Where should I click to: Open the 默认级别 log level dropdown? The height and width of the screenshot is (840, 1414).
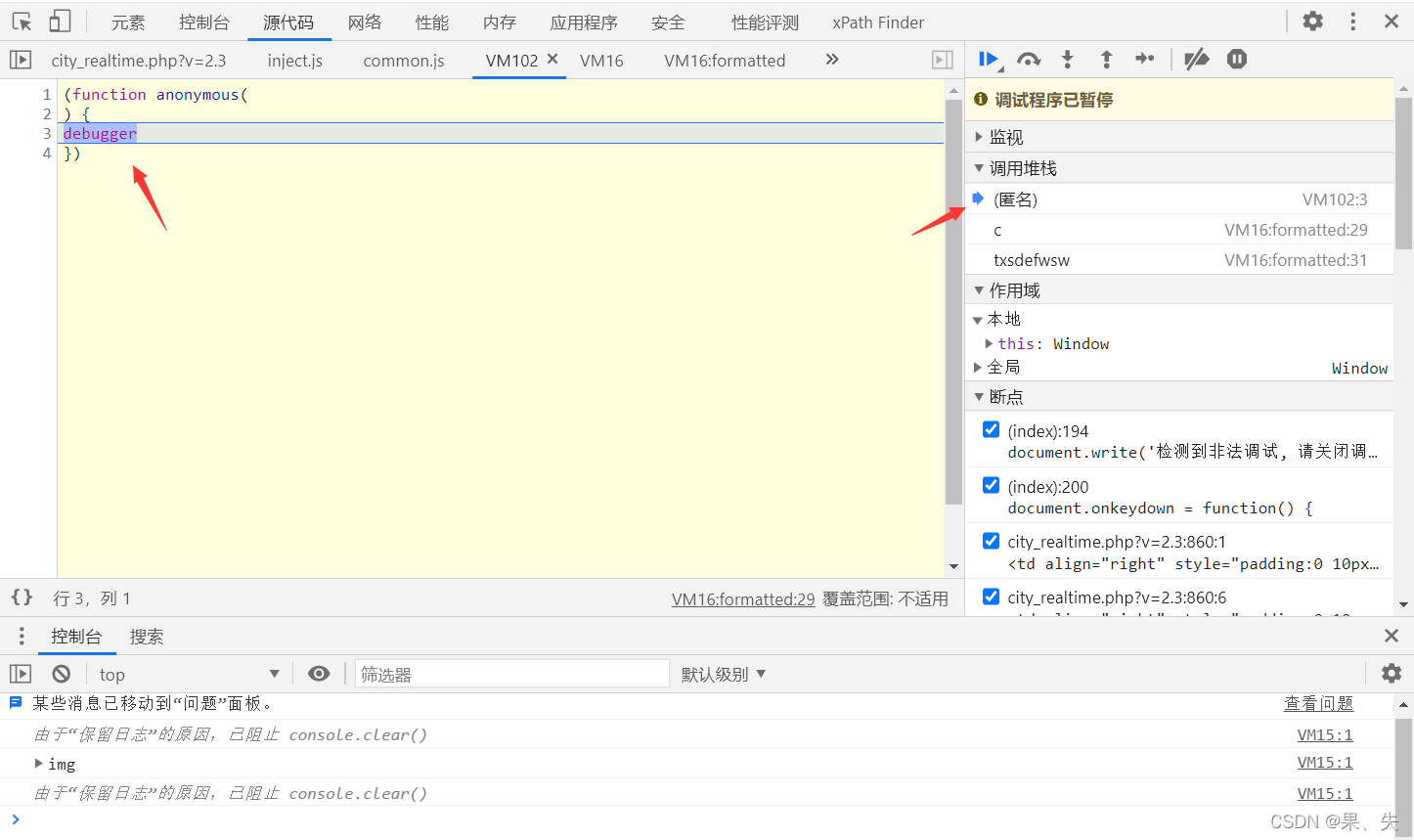[724, 674]
